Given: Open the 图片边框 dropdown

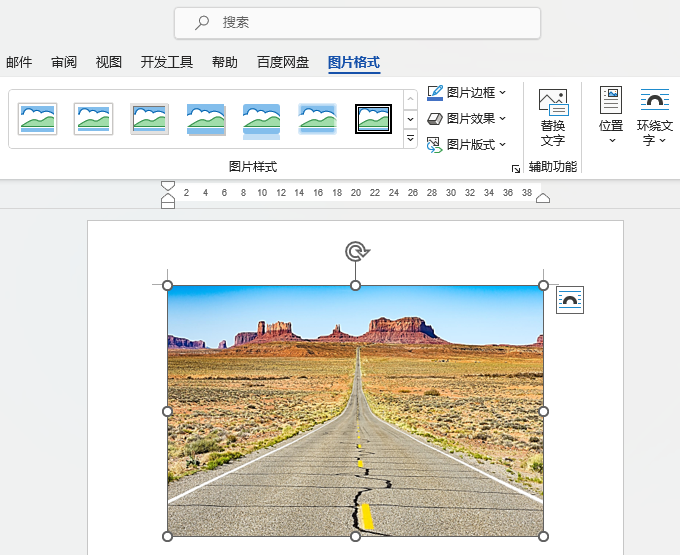Looking at the screenshot, I should click(467, 92).
